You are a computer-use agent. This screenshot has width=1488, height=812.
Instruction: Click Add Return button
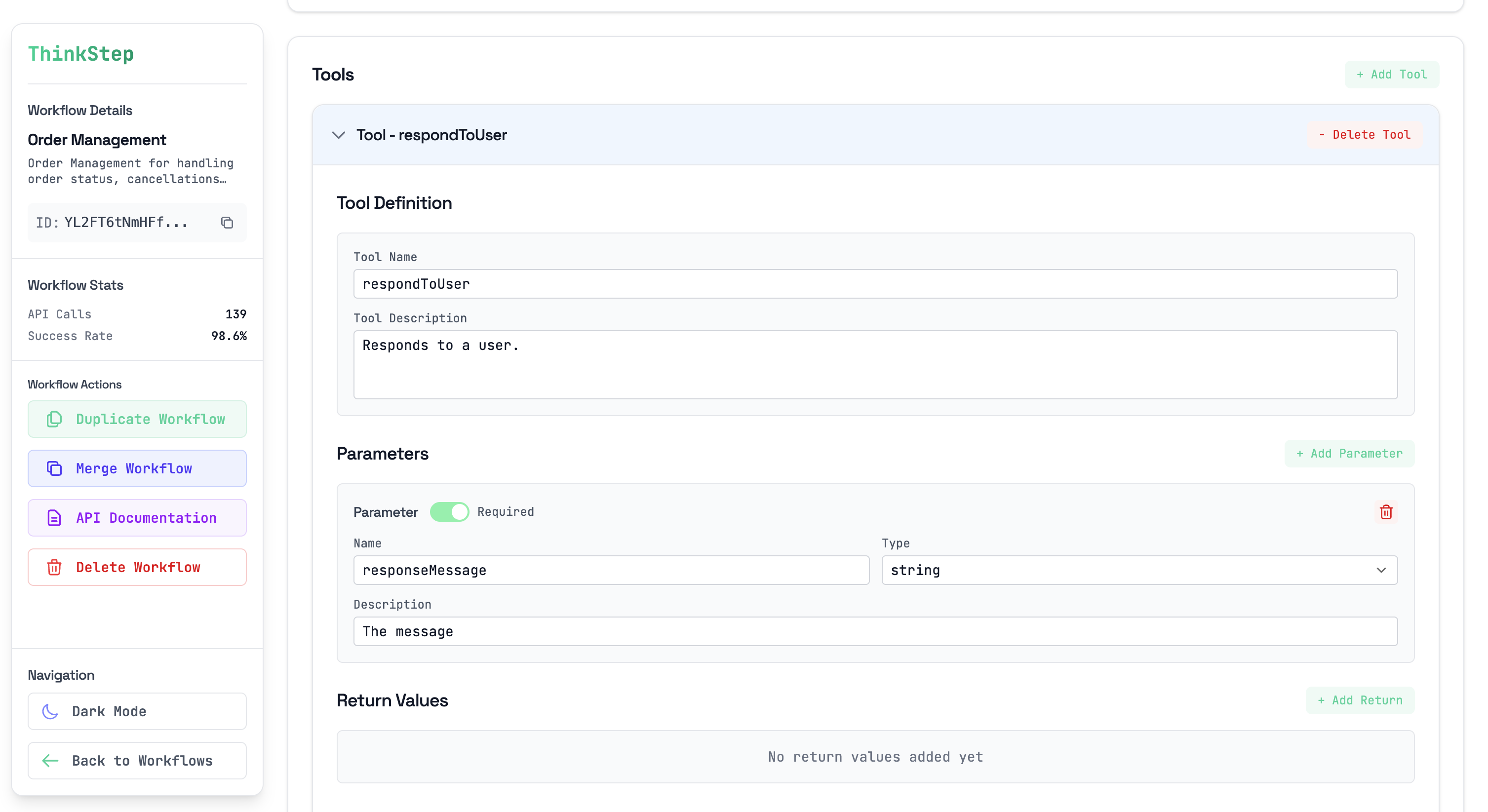coord(1360,700)
